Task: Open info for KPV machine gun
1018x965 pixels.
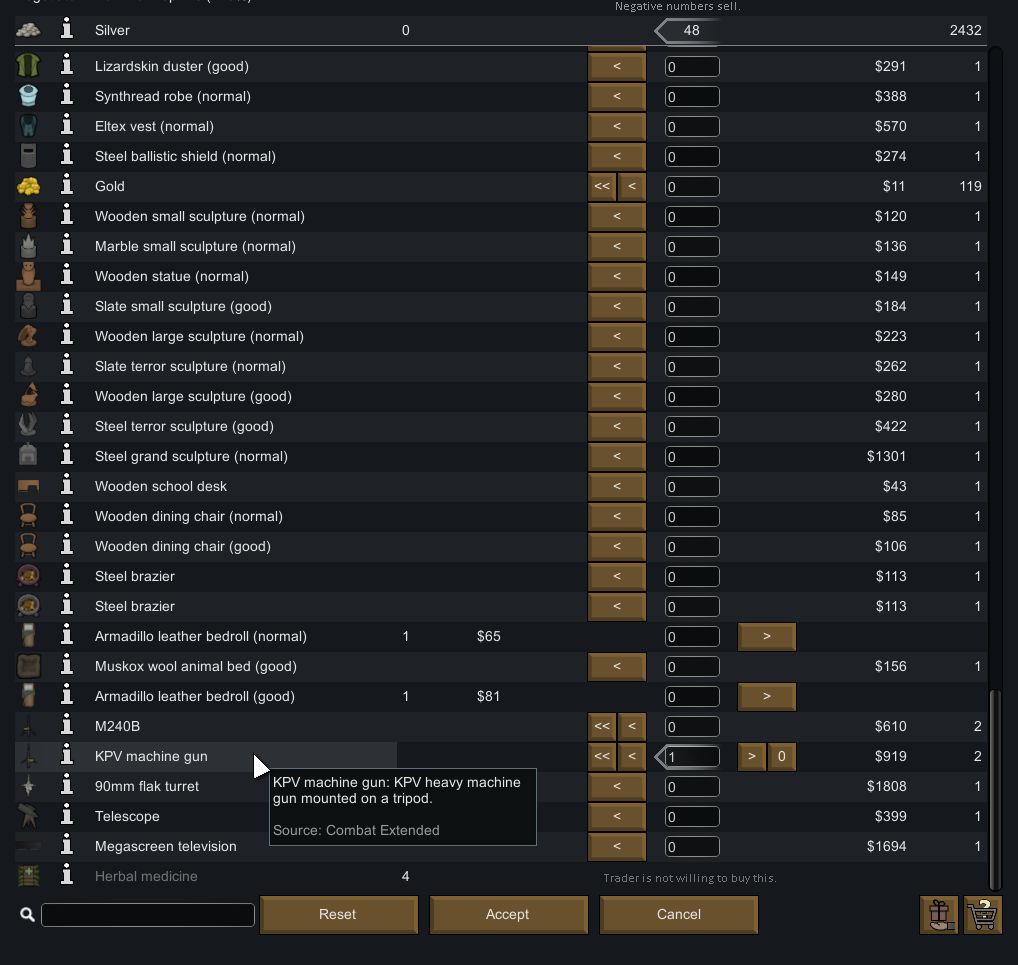Action: click(67, 756)
